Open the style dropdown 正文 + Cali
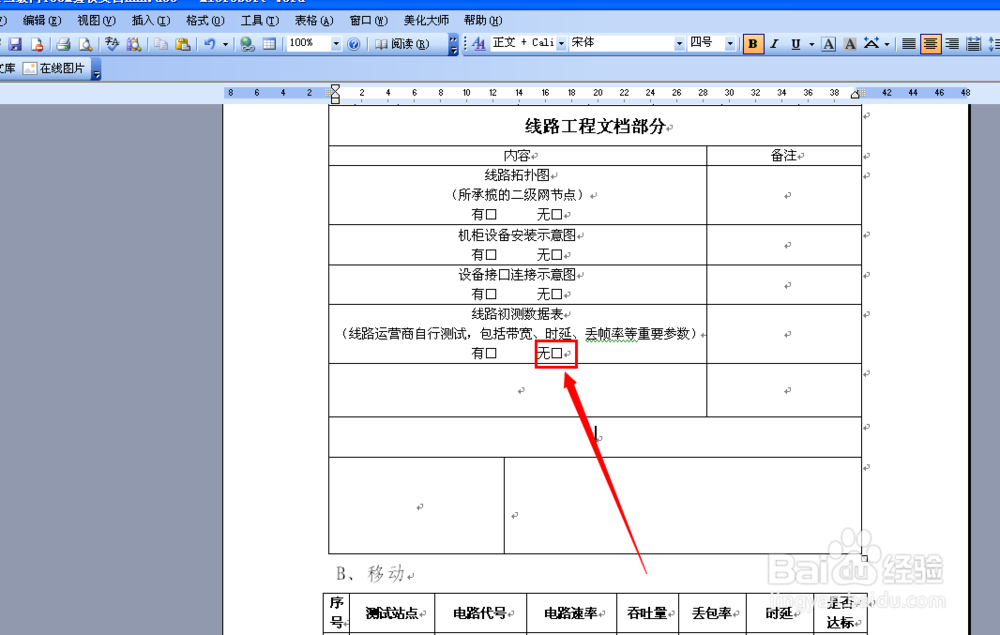This screenshot has height=635, width=1000. pyautogui.click(x=561, y=43)
